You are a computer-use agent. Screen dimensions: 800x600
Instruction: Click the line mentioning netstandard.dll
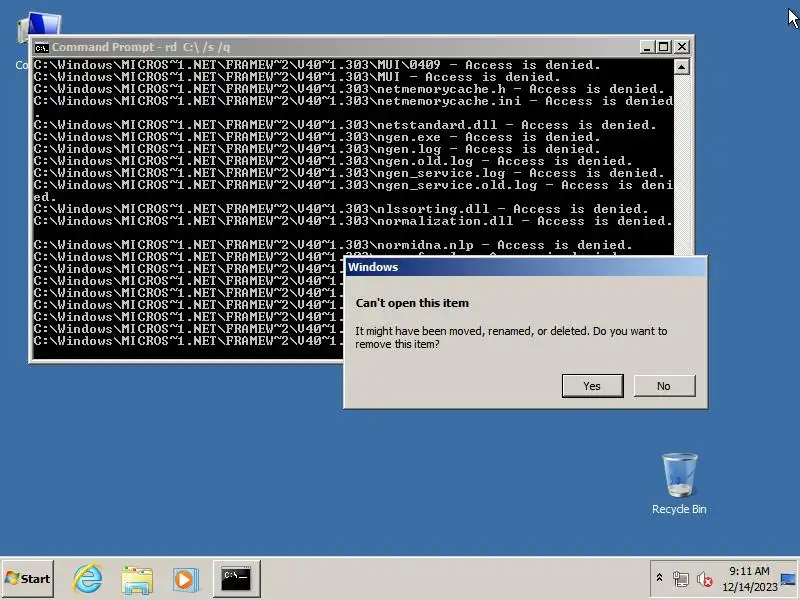[345, 125]
